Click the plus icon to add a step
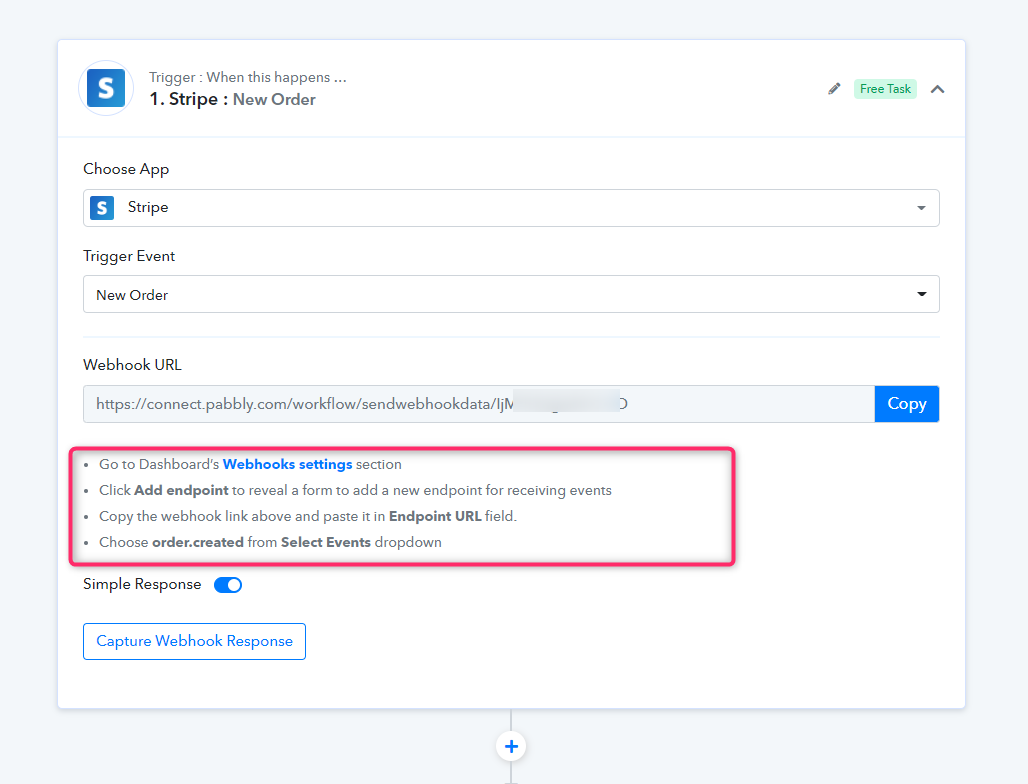 coord(511,746)
